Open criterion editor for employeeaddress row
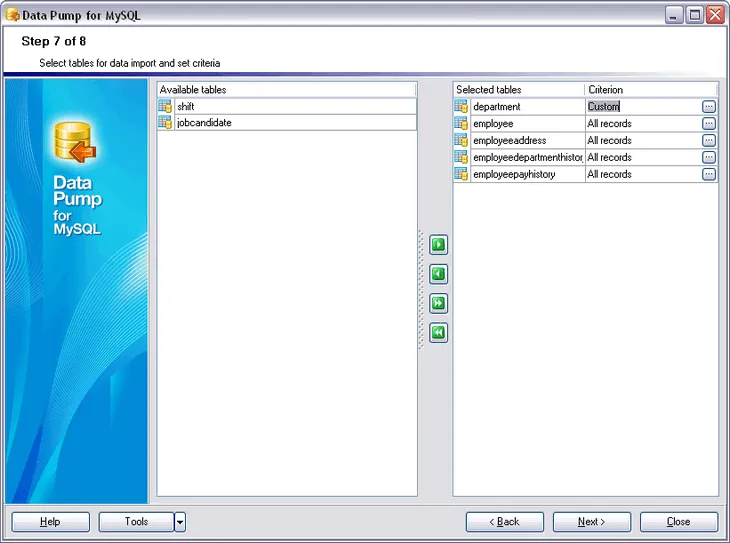 709,140
